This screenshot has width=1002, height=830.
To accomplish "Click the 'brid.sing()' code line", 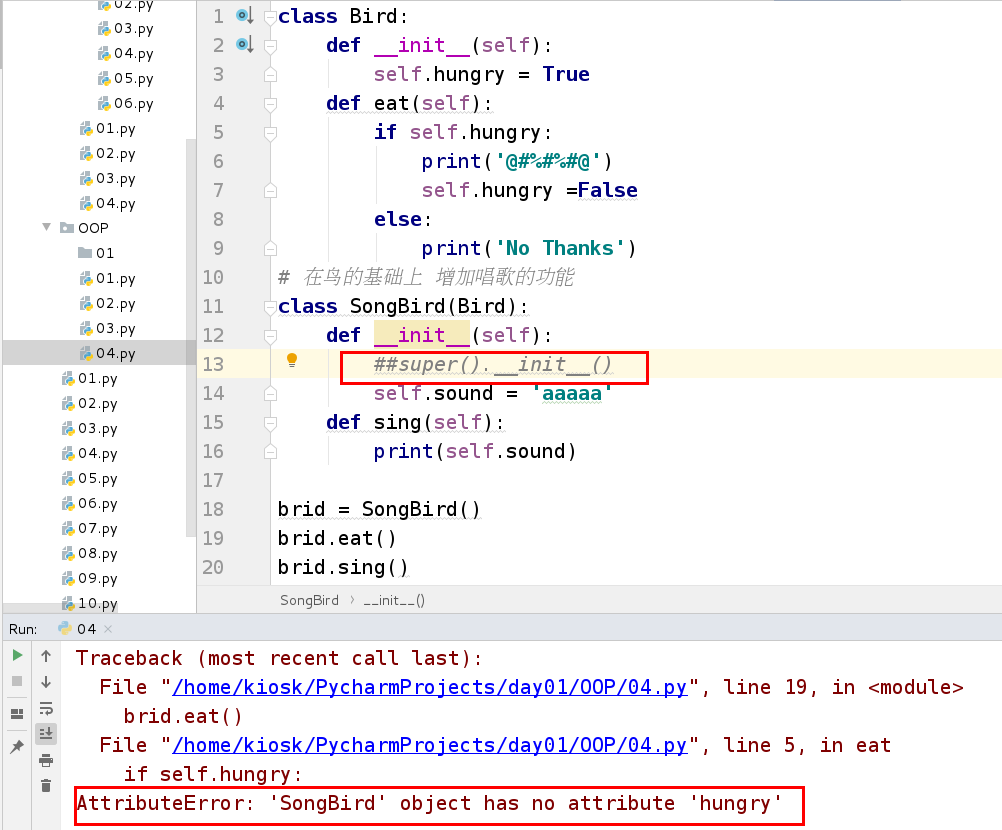I will 343,567.
